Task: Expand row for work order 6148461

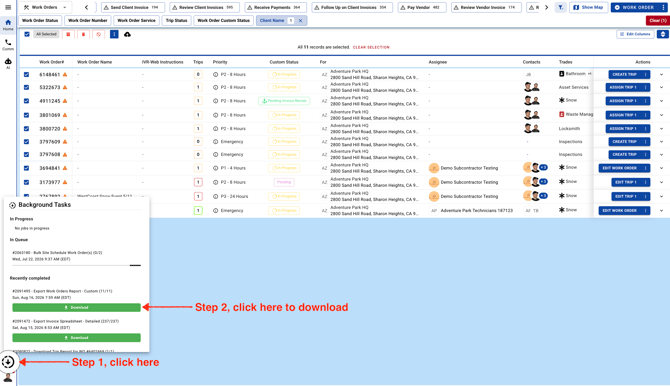Action: [x=661, y=74]
